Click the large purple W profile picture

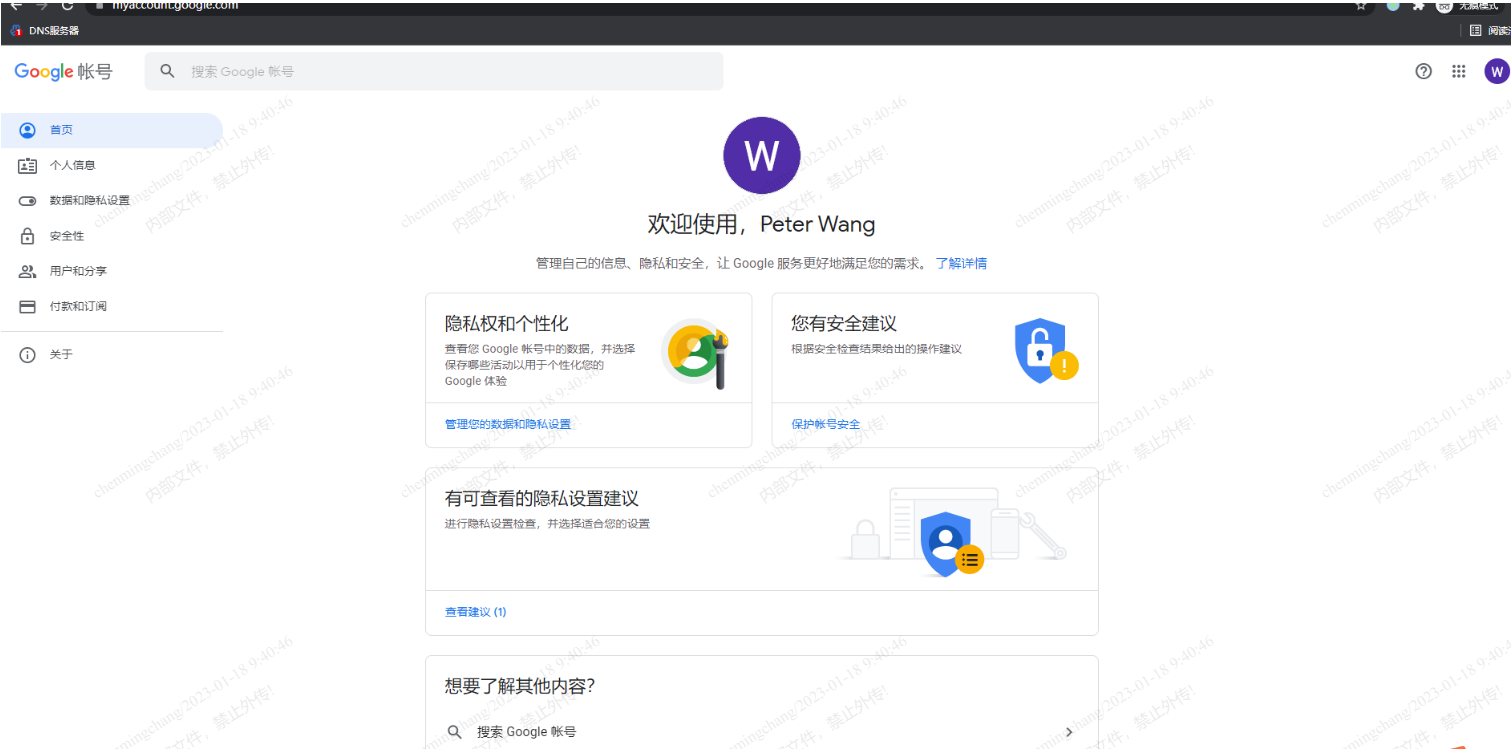[x=761, y=155]
